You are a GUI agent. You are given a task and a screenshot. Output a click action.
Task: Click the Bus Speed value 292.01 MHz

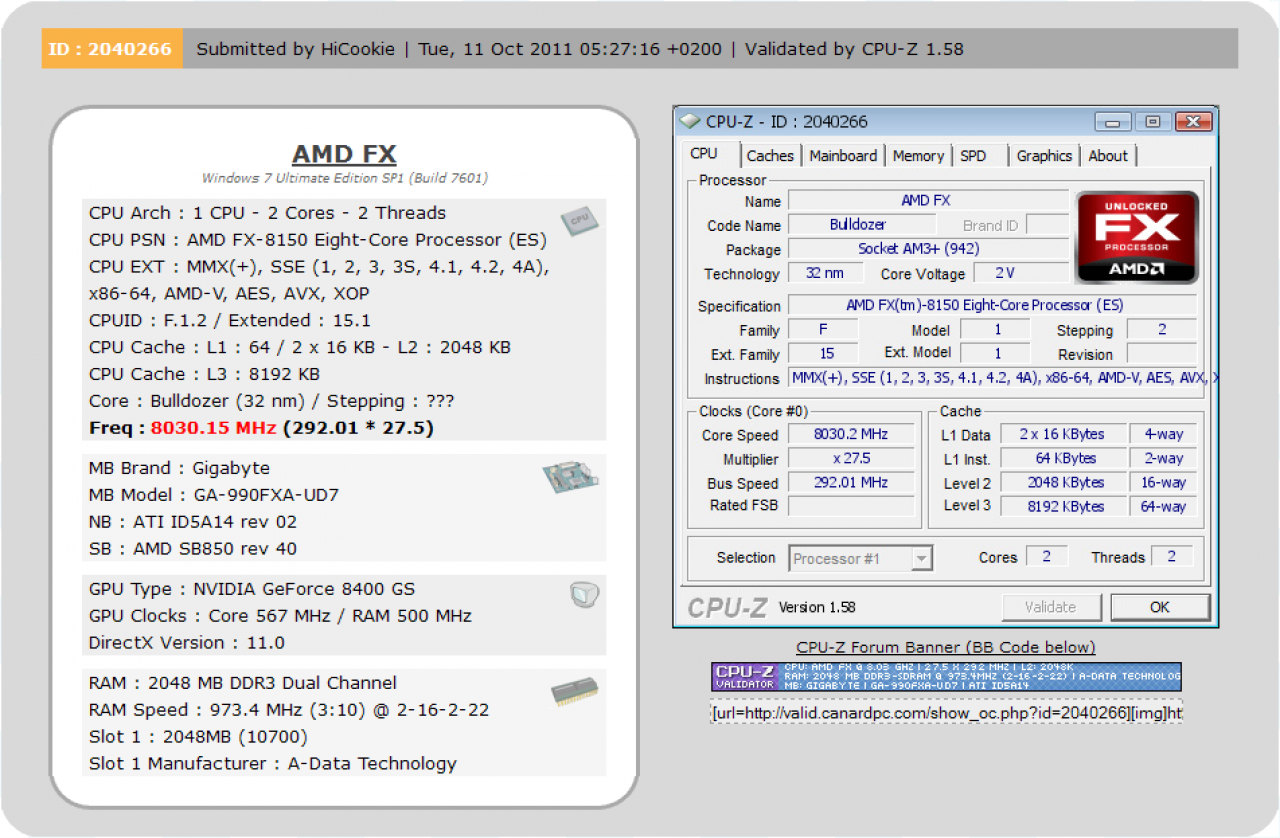pyautogui.click(x=851, y=483)
